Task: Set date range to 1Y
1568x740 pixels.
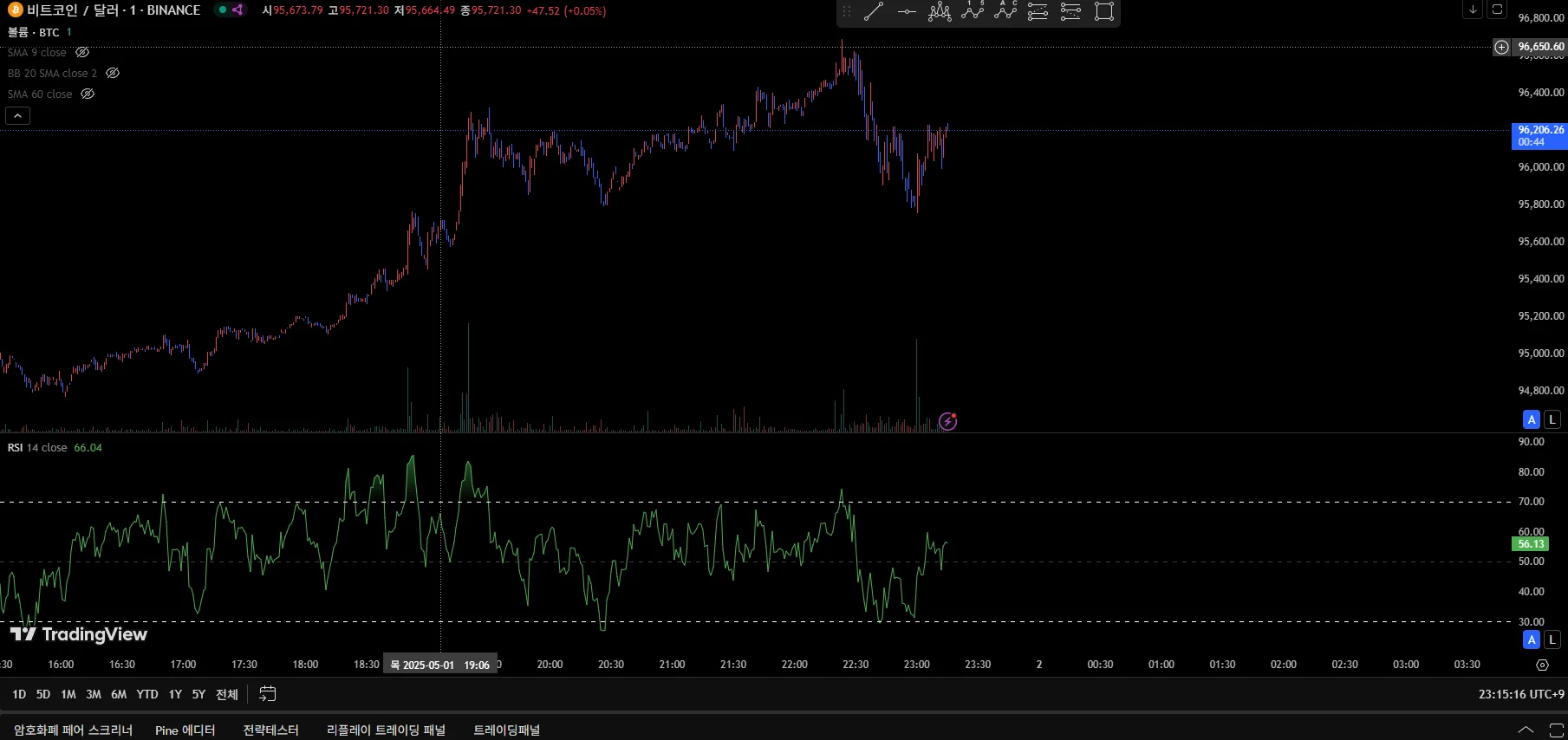Action: click(175, 694)
